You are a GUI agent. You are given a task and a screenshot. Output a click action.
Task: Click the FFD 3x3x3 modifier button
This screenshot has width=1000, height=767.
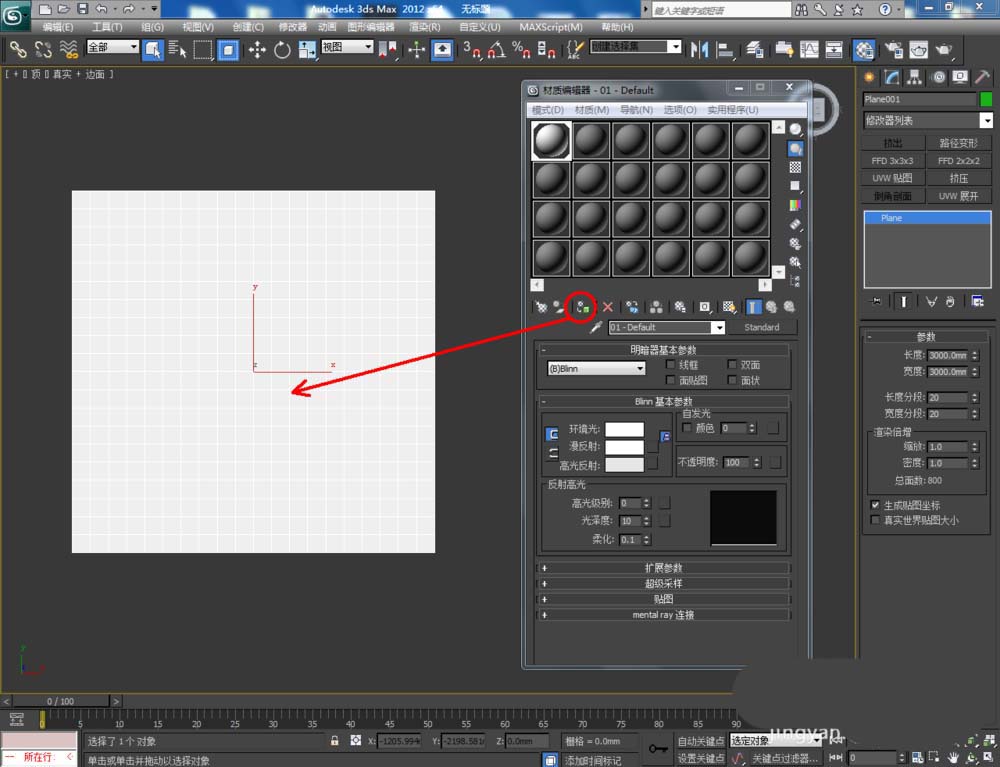click(893, 161)
